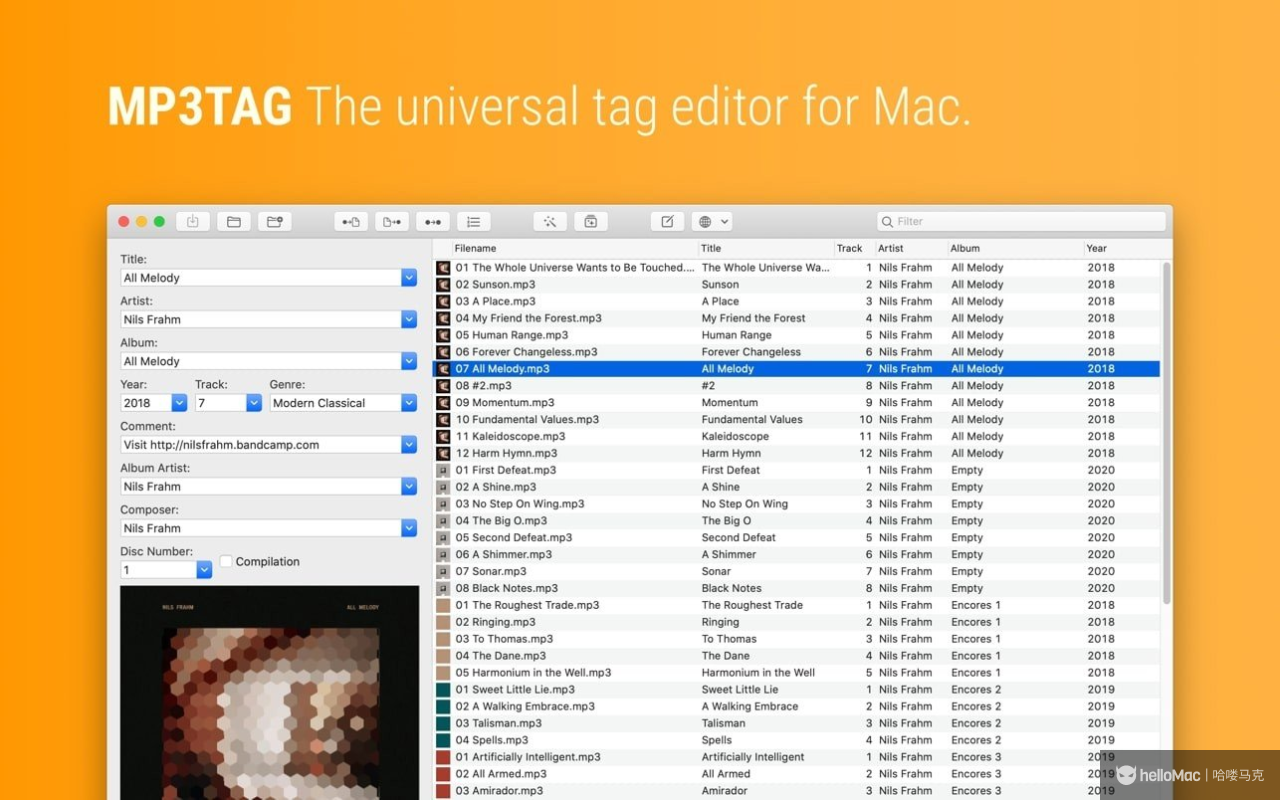Click the Quick Action icon beside the wand
Viewport: 1280px width, 800px height.
tap(591, 221)
